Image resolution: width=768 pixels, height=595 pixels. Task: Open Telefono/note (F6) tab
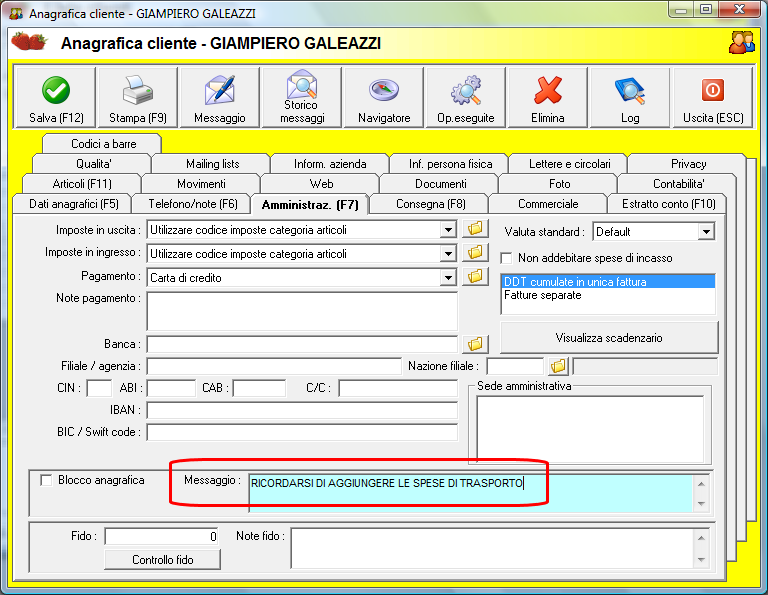193,204
